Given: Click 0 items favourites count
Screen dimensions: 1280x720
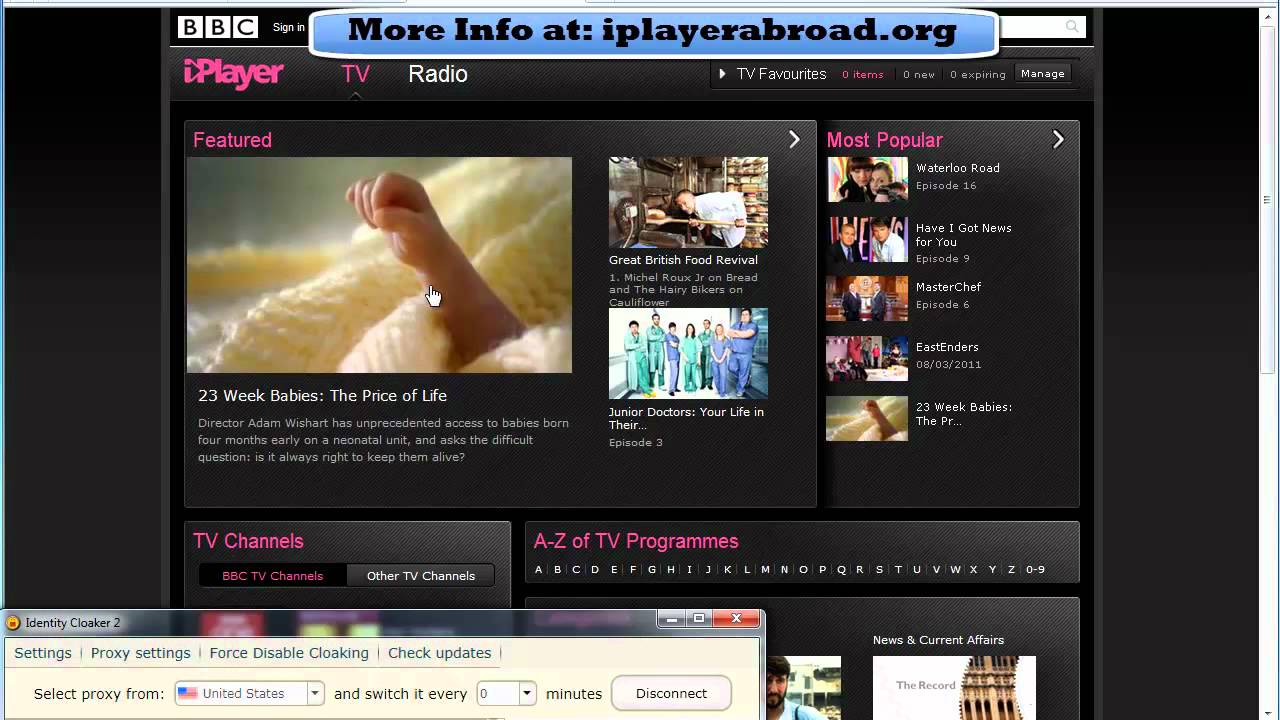Looking at the screenshot, I should (862, 75).
